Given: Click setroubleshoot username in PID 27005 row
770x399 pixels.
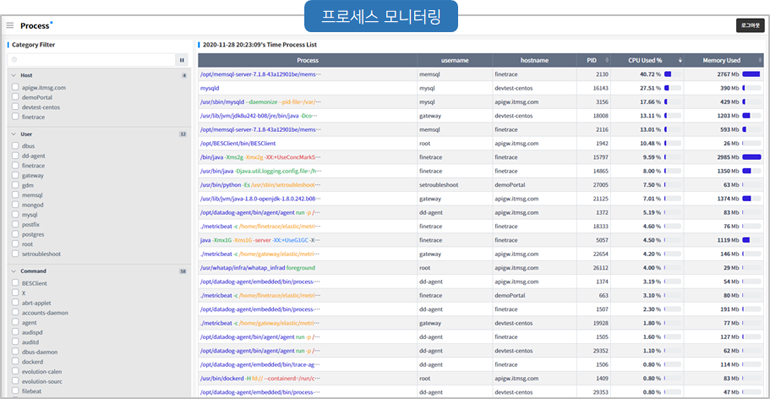Looking at the screenshot, I should point(439,185).
